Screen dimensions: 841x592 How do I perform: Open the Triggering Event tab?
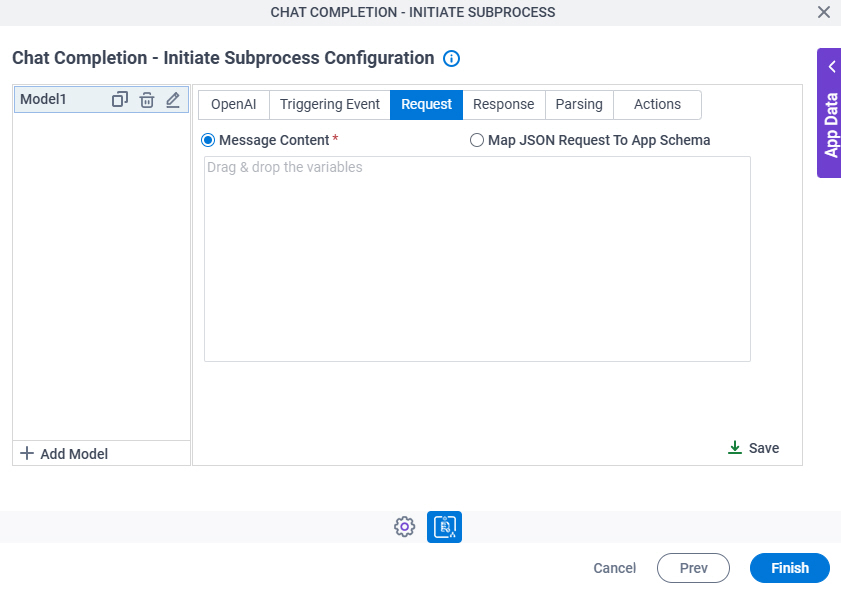[329, 105]
